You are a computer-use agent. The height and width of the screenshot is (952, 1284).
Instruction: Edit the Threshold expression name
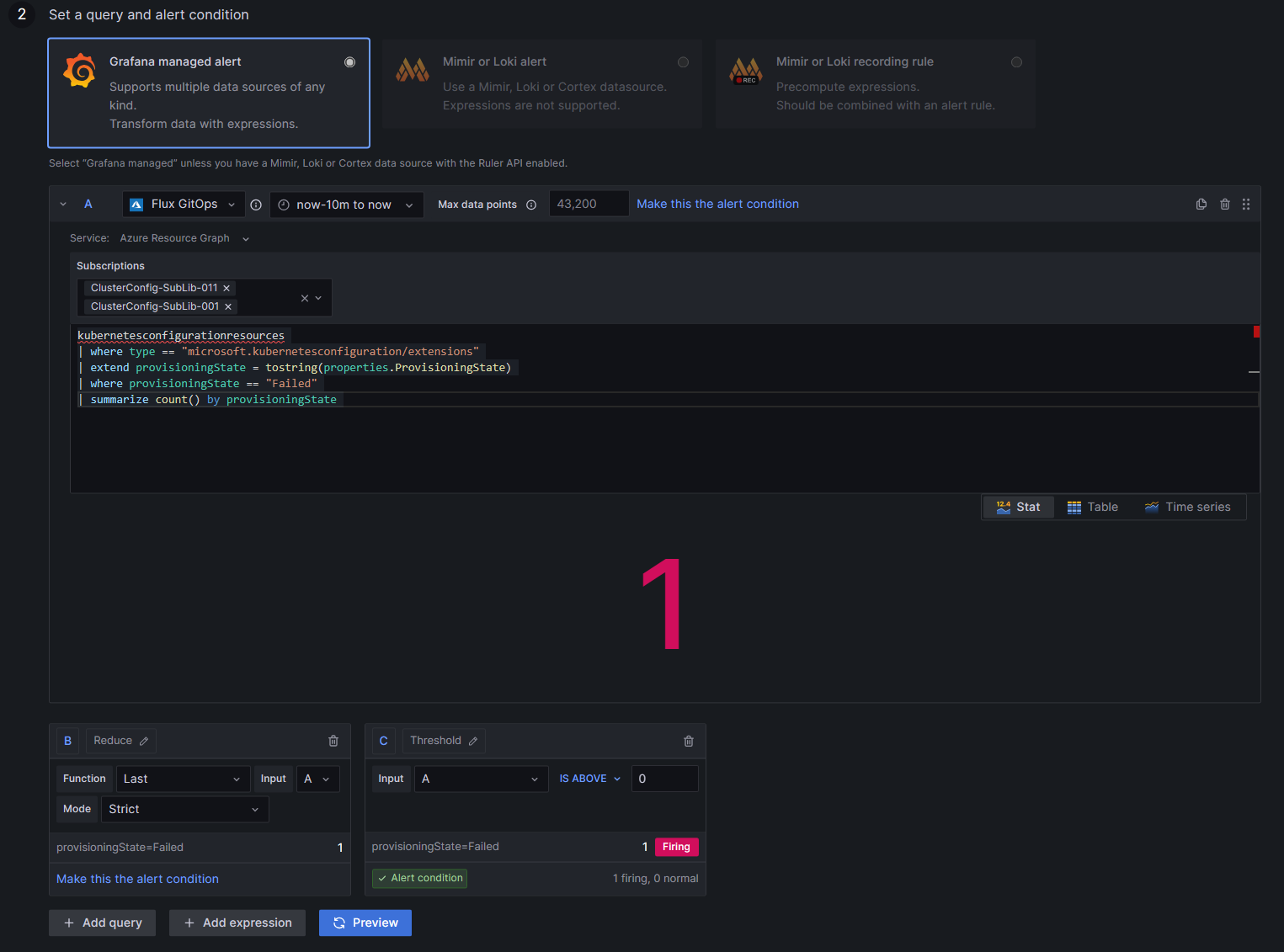coord(473,741)
